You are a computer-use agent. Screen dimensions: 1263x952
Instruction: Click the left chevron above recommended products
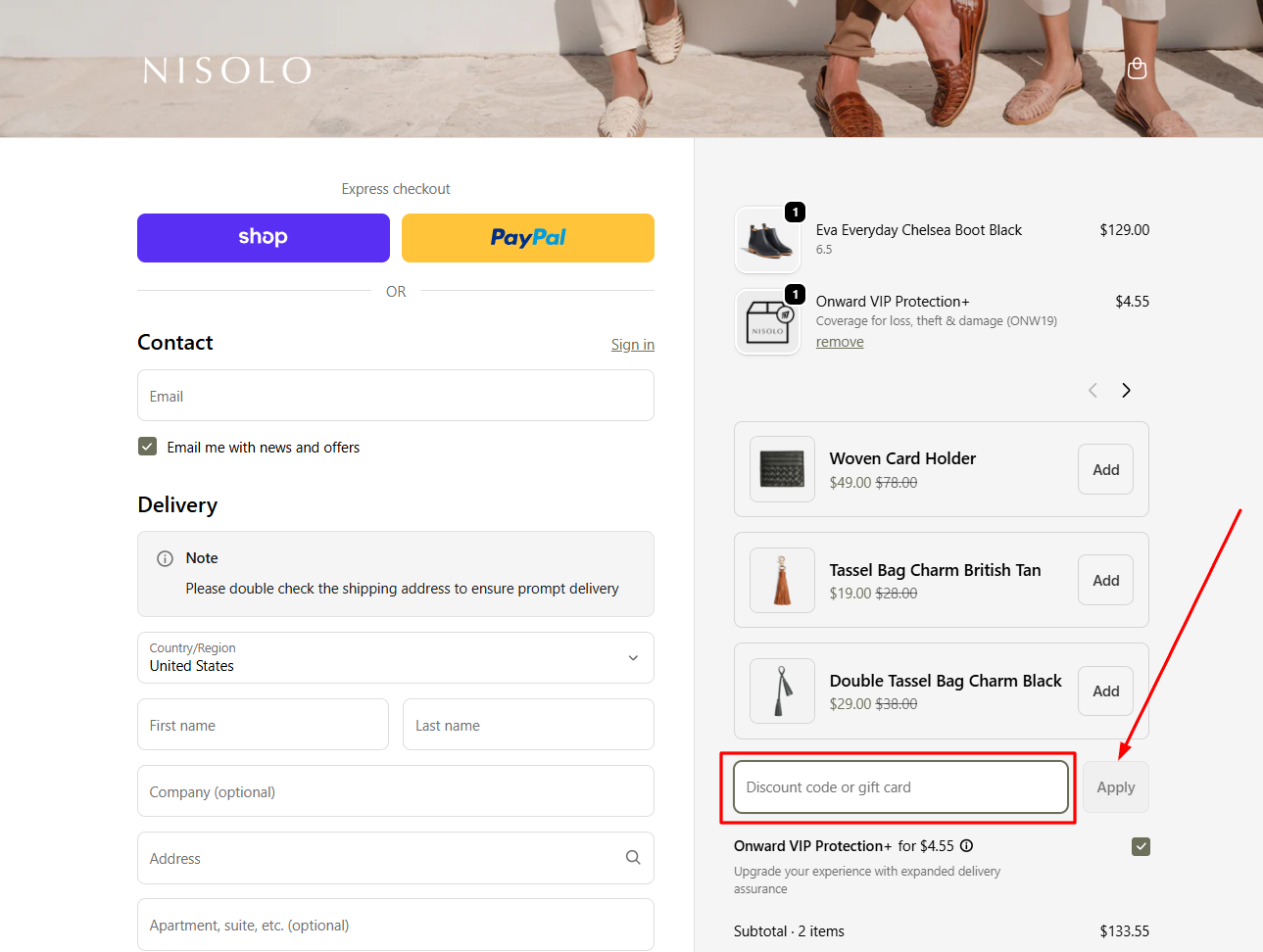(1092, 390)
